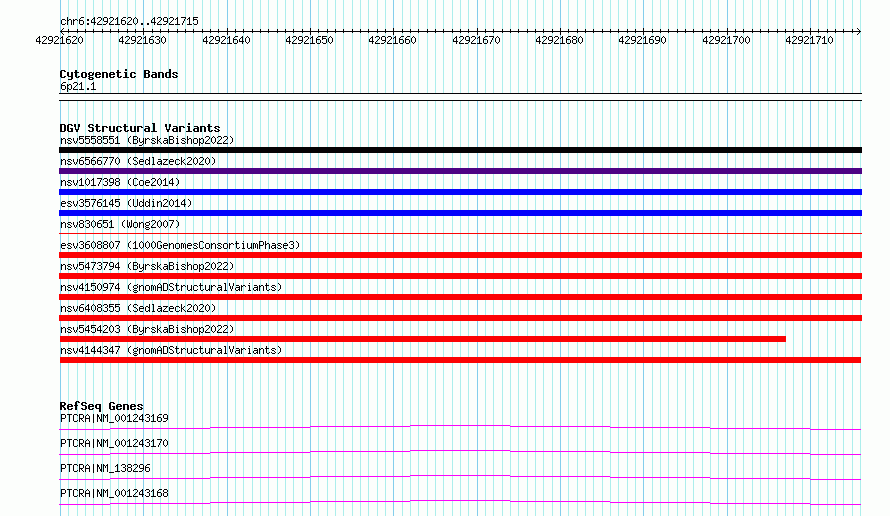Image resolution: width=890 pixels, height=516 pixels.
Task: Click ruler coordinate 42921660
Action: coord(392,40)
